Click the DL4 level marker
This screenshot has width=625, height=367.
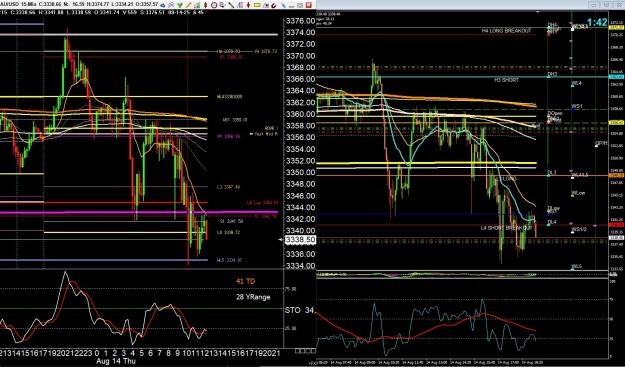pos(552,222)
